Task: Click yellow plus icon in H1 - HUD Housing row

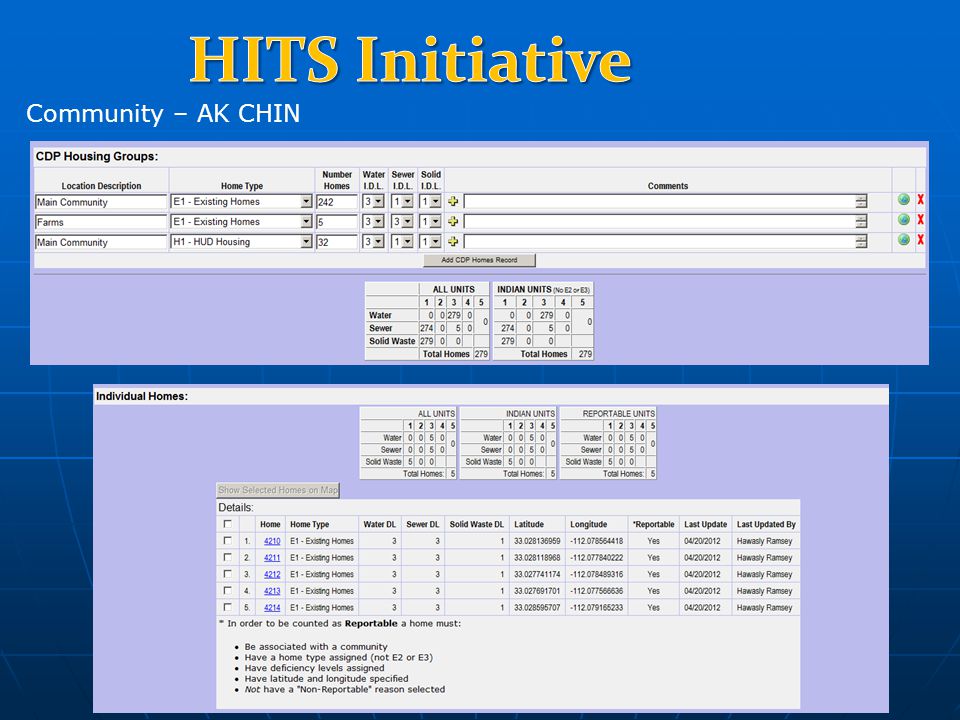Action: tap(453, 241)
